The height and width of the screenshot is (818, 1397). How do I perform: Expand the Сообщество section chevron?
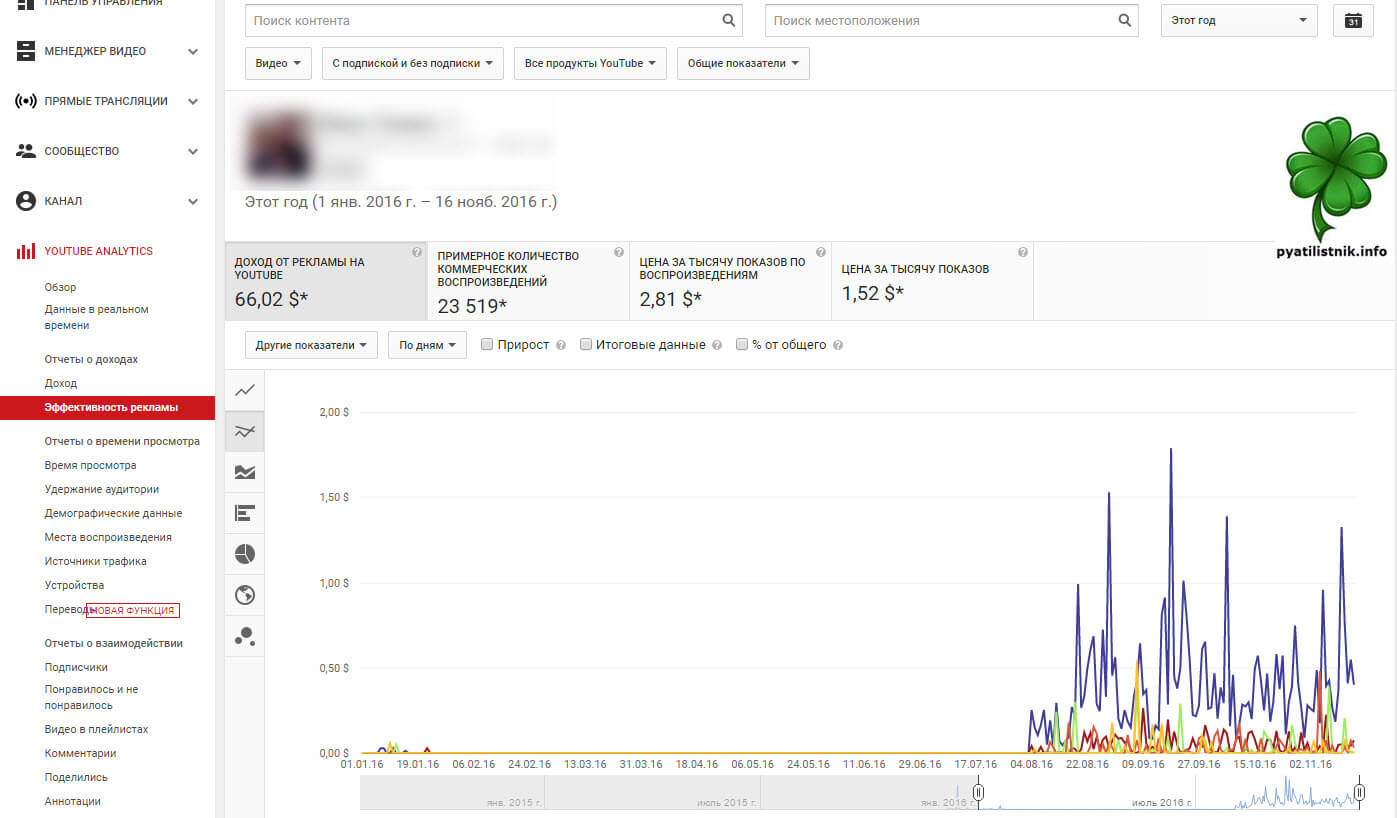point(193,151)
